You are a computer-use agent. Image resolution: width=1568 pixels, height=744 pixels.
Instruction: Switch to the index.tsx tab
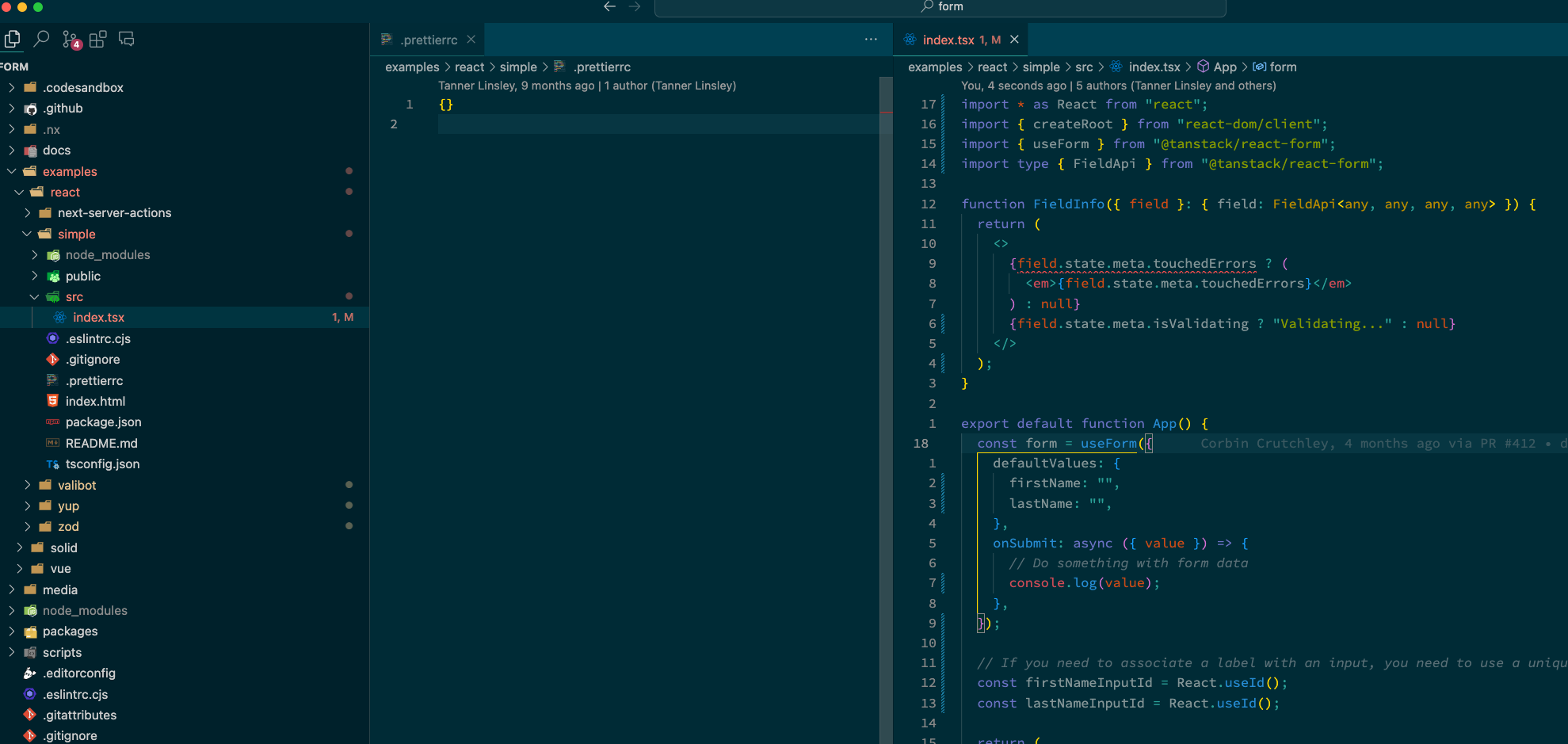tap(960, 40)
